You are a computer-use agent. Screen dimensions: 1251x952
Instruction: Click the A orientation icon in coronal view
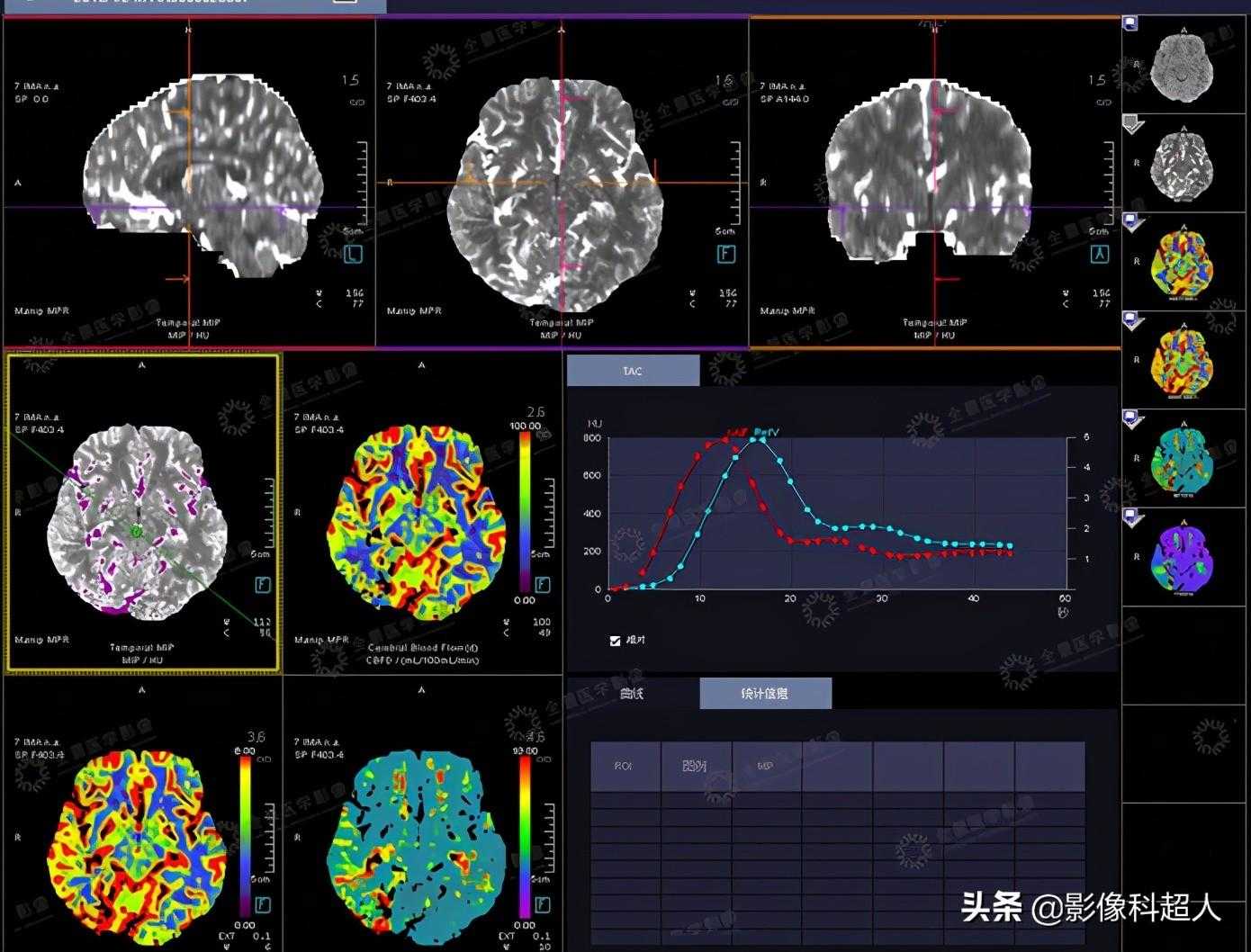1099,255
